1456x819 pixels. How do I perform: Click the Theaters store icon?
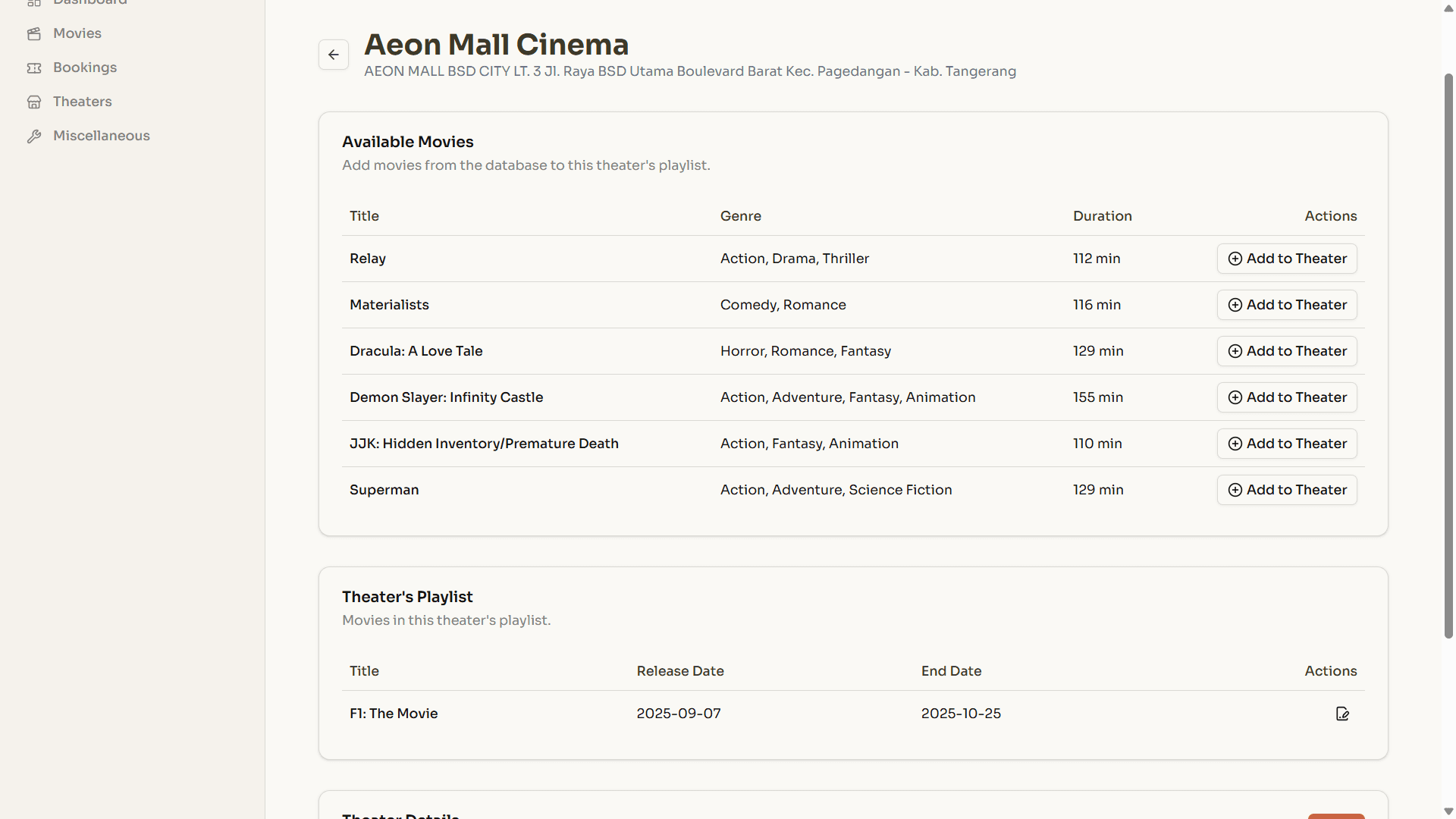pos(34,102)
